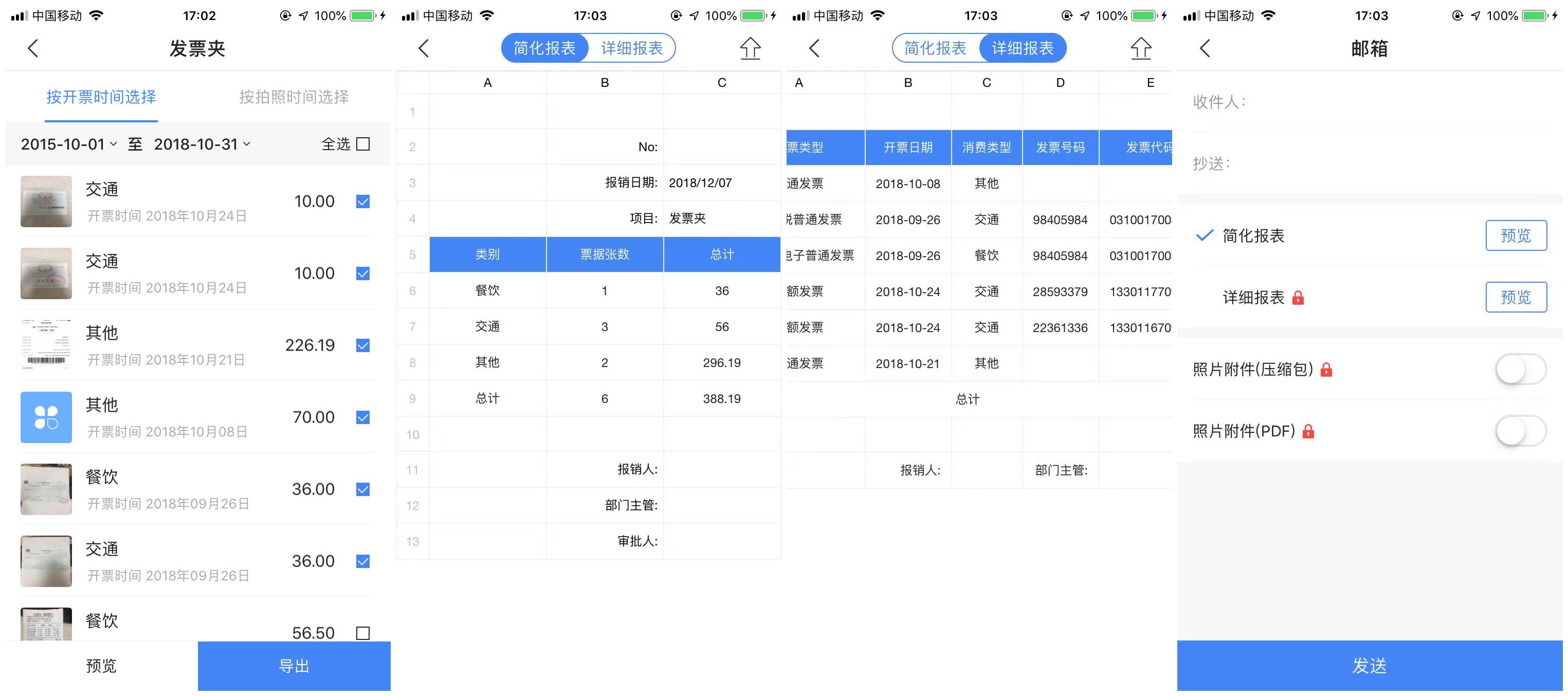Check the 全选 select-all checkbox
1568x696 pixels.
tap(363, 144)
